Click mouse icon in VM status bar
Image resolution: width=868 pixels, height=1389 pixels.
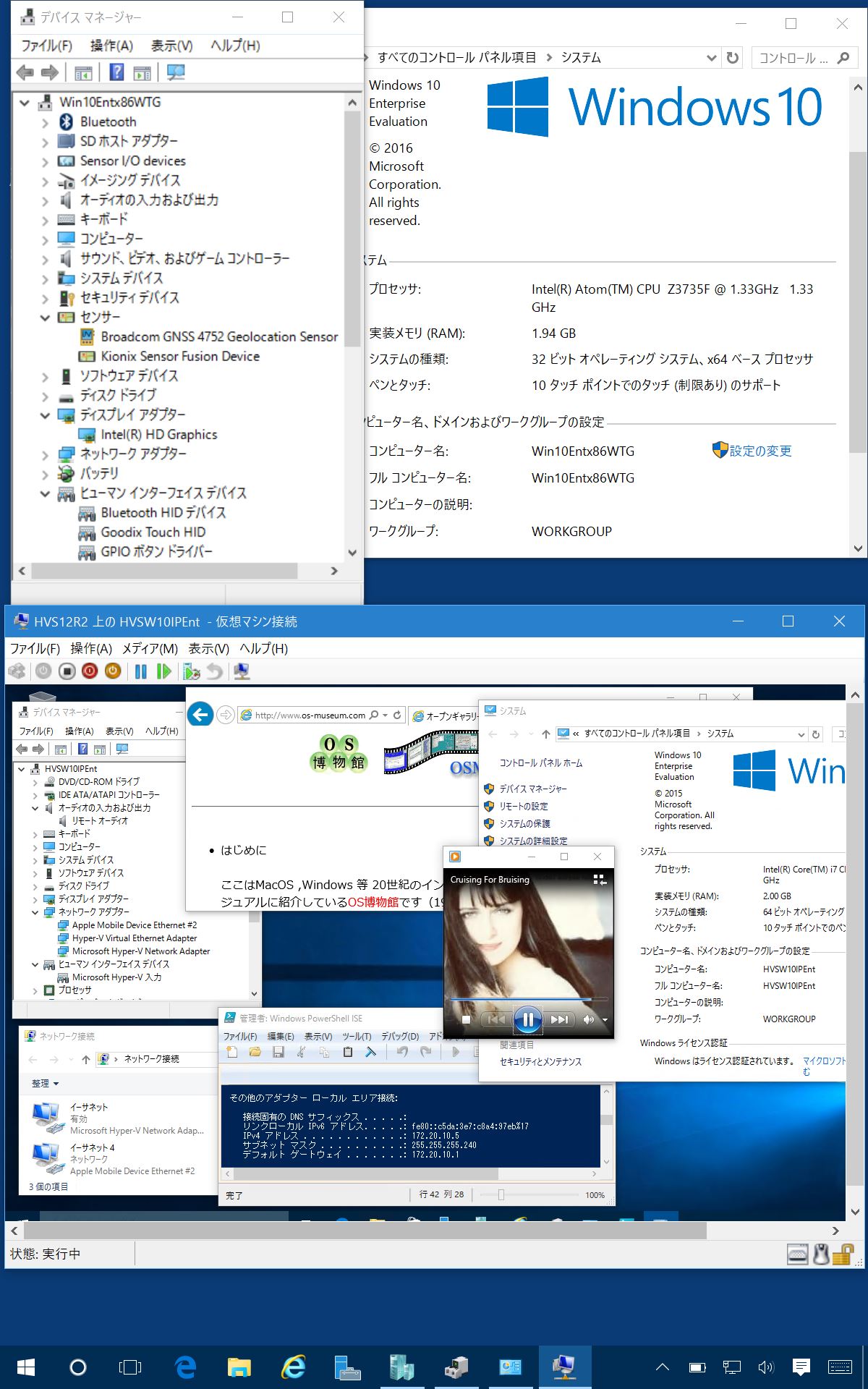pyautogui.click(x=821, y=1254)
